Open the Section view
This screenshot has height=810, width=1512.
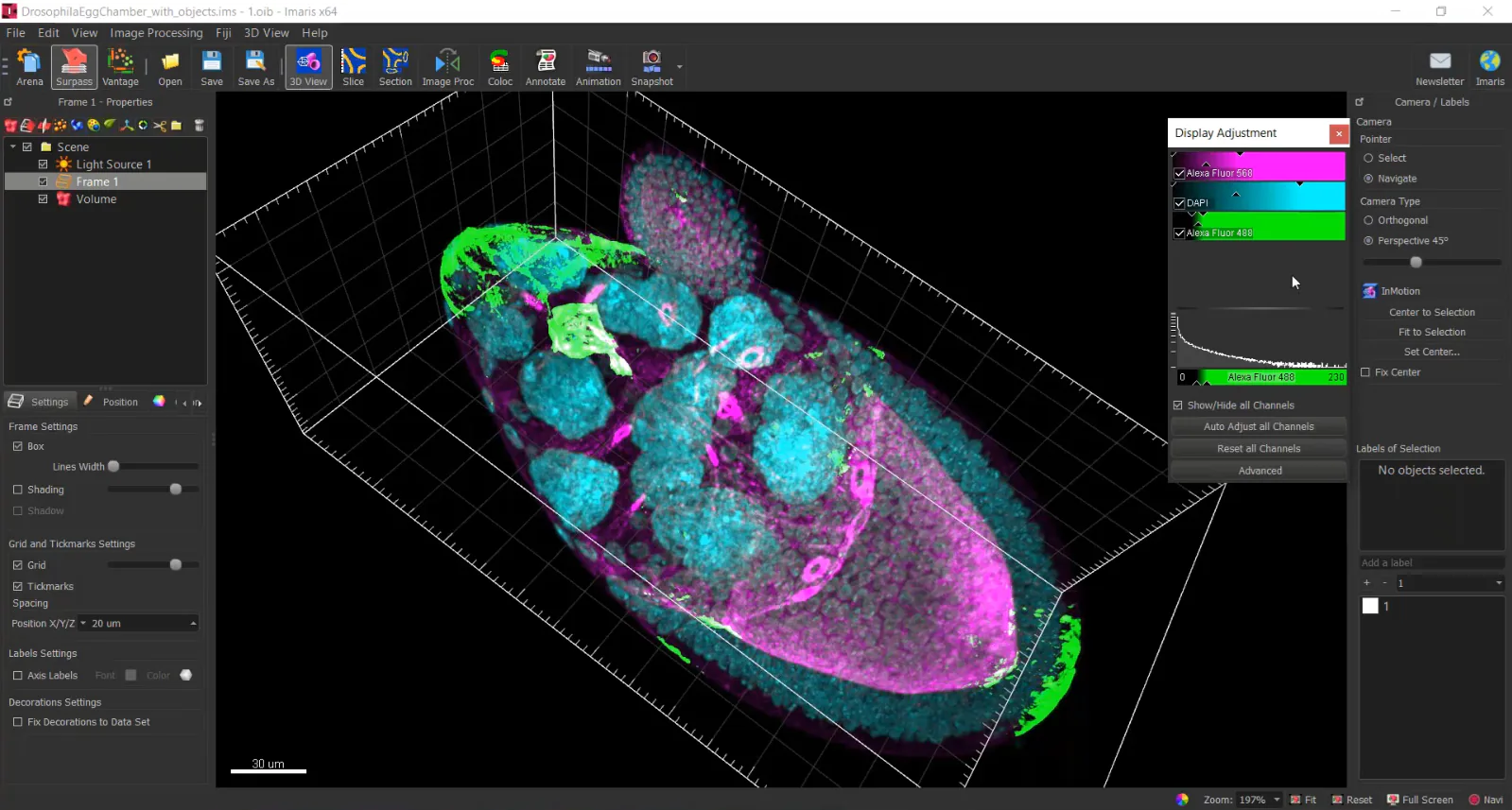click(x=395, y=68)
